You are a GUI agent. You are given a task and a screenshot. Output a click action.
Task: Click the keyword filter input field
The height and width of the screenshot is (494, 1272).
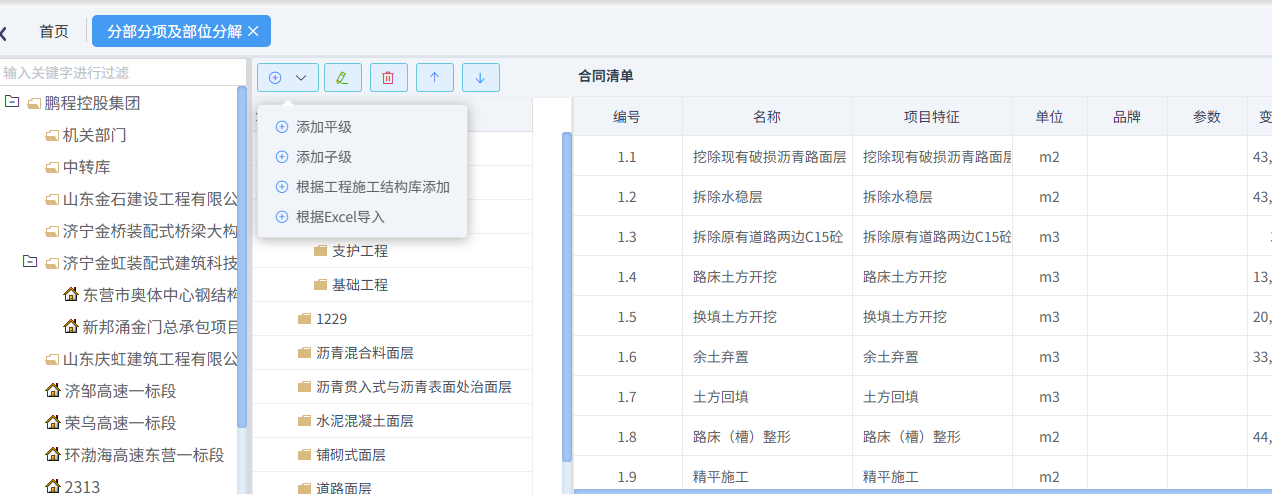[x=120, y=73]
